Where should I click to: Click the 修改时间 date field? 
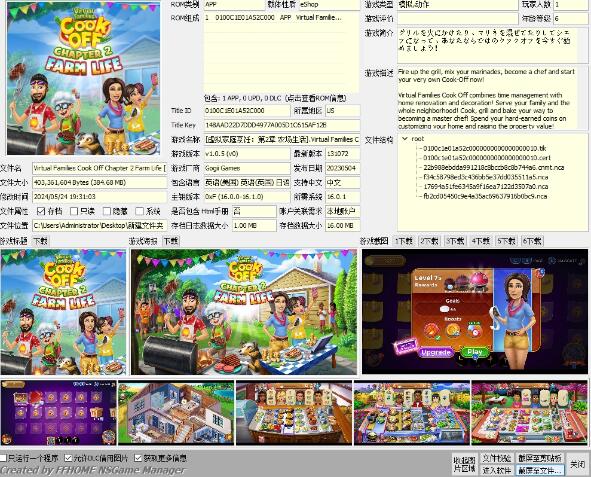pyautogui.click(x=100, y=197)
